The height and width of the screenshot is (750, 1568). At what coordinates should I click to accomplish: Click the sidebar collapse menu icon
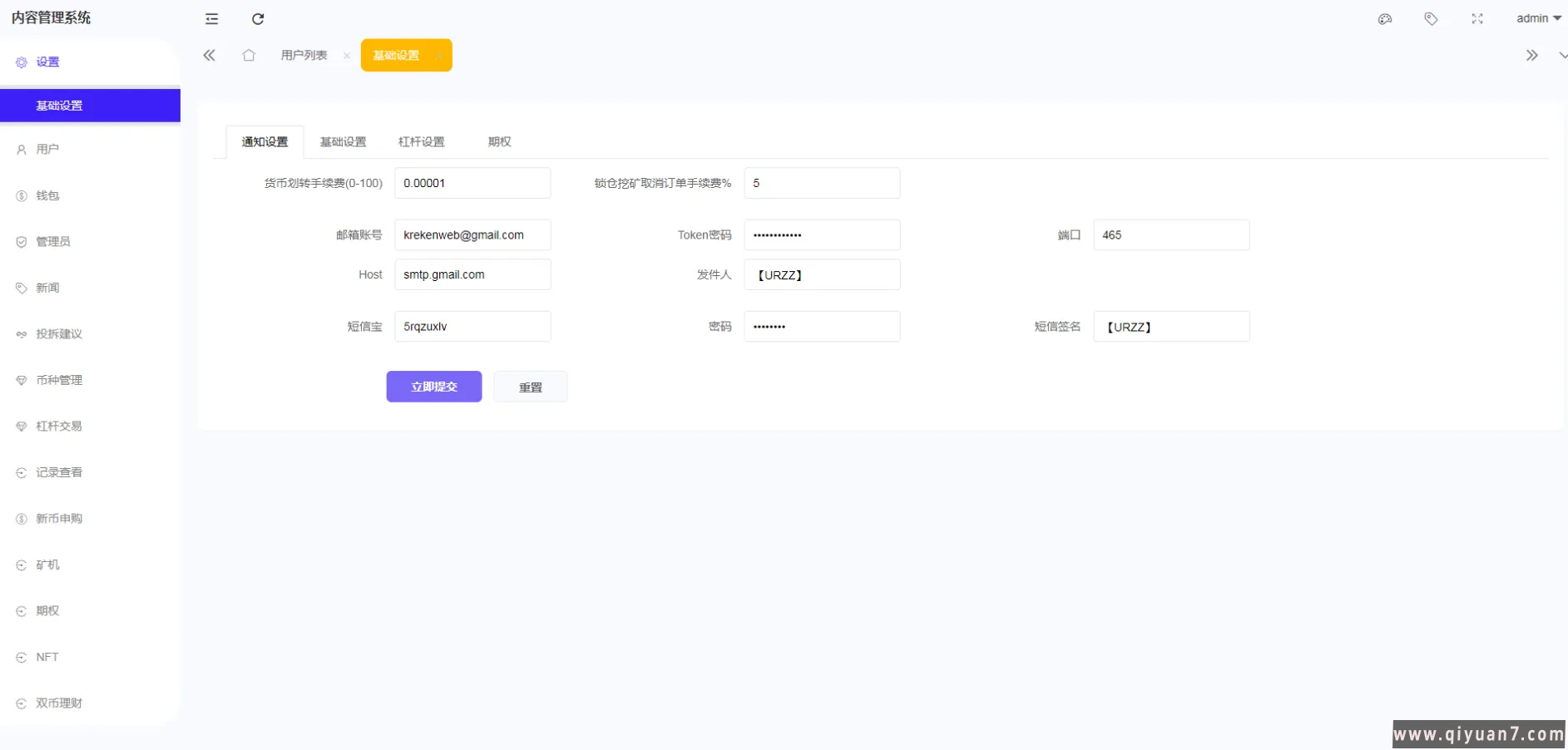point(212,19)
